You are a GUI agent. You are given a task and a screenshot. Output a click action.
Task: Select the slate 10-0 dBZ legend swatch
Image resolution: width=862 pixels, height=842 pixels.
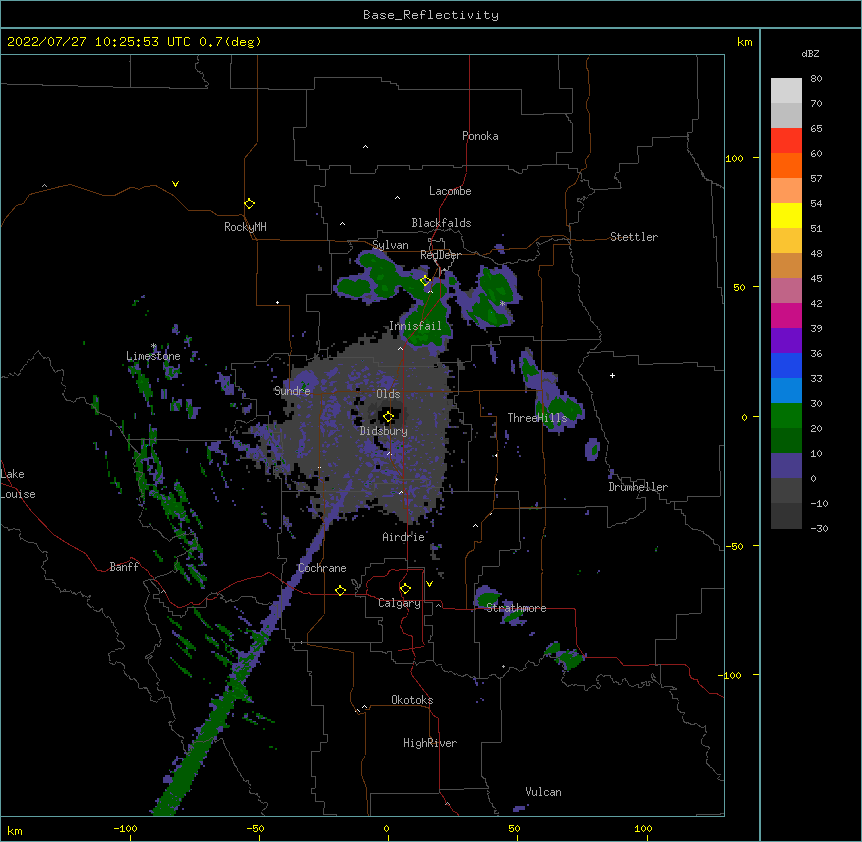786,466
